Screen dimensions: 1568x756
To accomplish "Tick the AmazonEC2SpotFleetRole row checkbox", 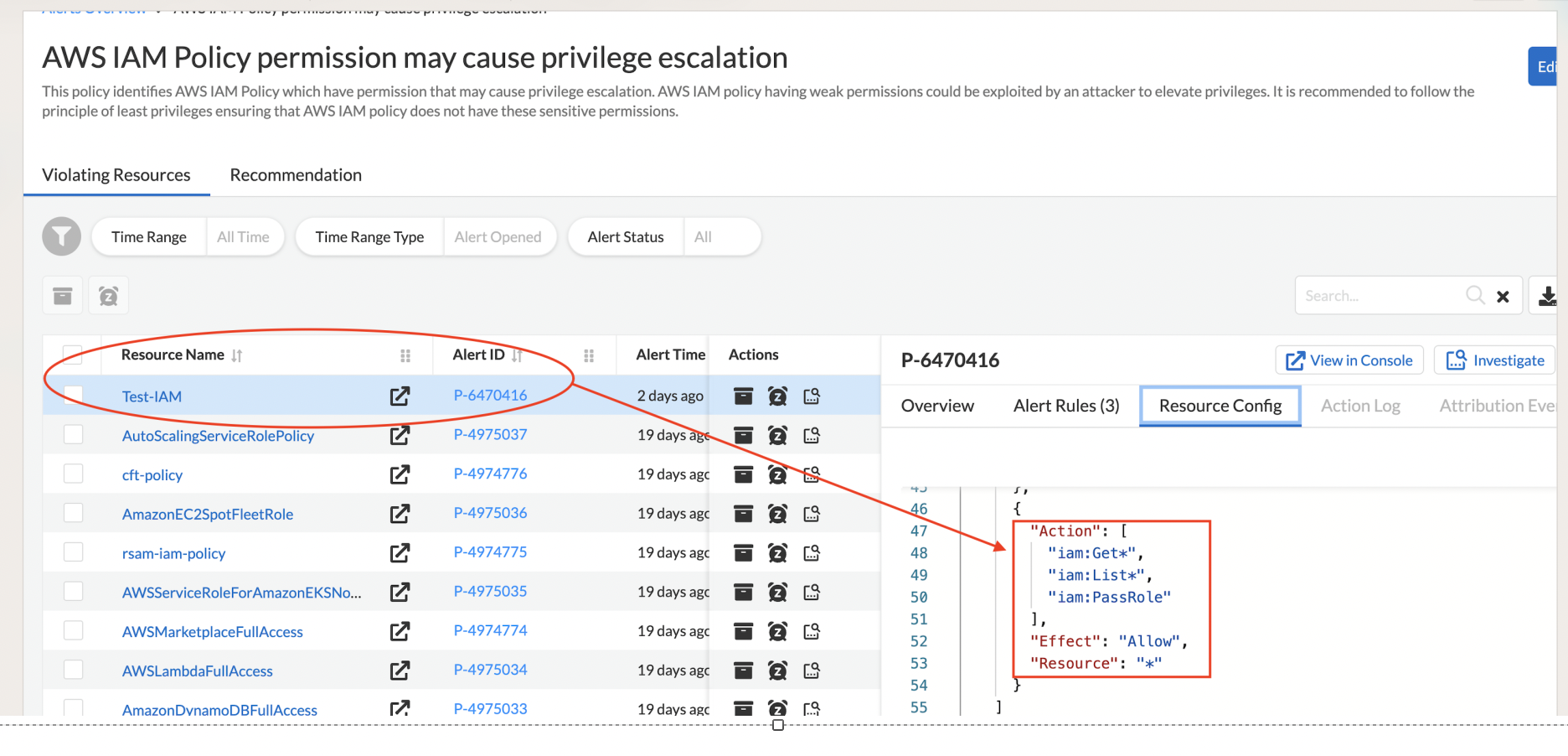I will click(x=73, y=512).
